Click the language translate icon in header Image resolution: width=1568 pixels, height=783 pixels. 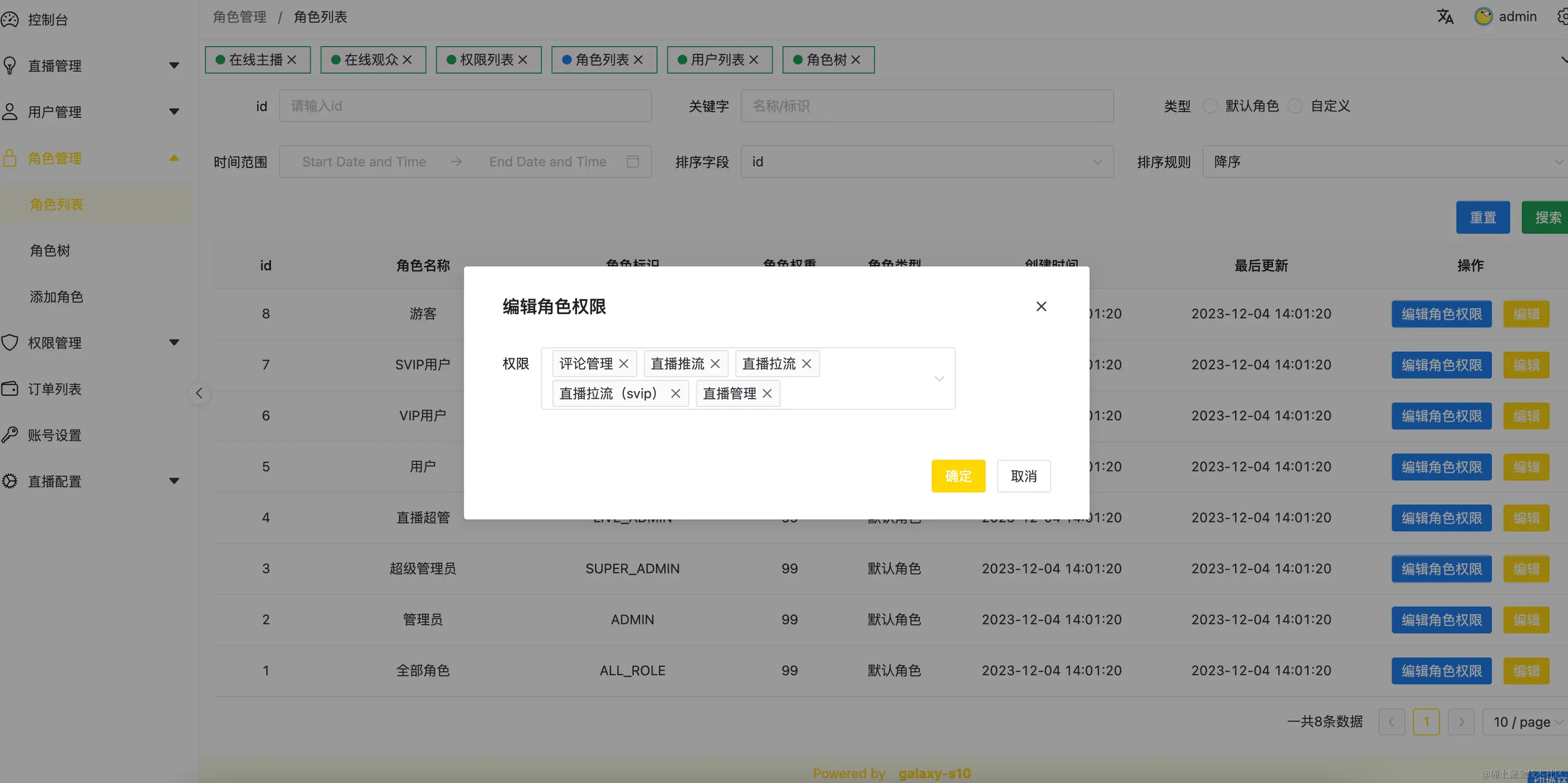1445,17
